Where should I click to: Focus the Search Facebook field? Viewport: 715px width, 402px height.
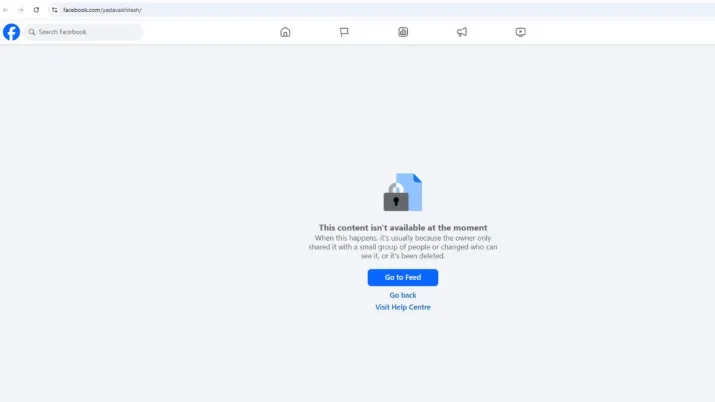pyautogui.click(x=88, y=32)
